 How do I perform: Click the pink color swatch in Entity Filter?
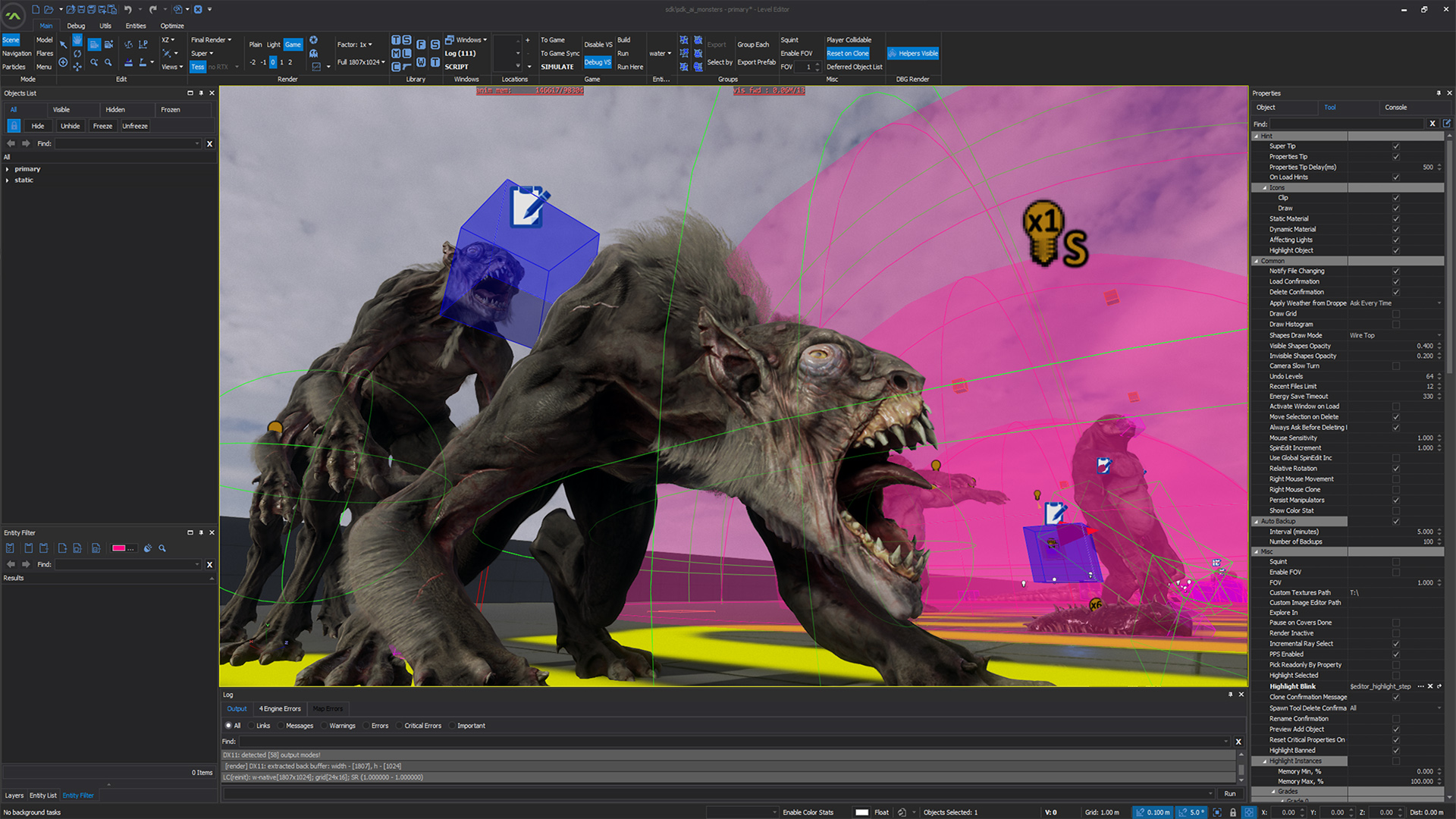click(x=120, y=548)
